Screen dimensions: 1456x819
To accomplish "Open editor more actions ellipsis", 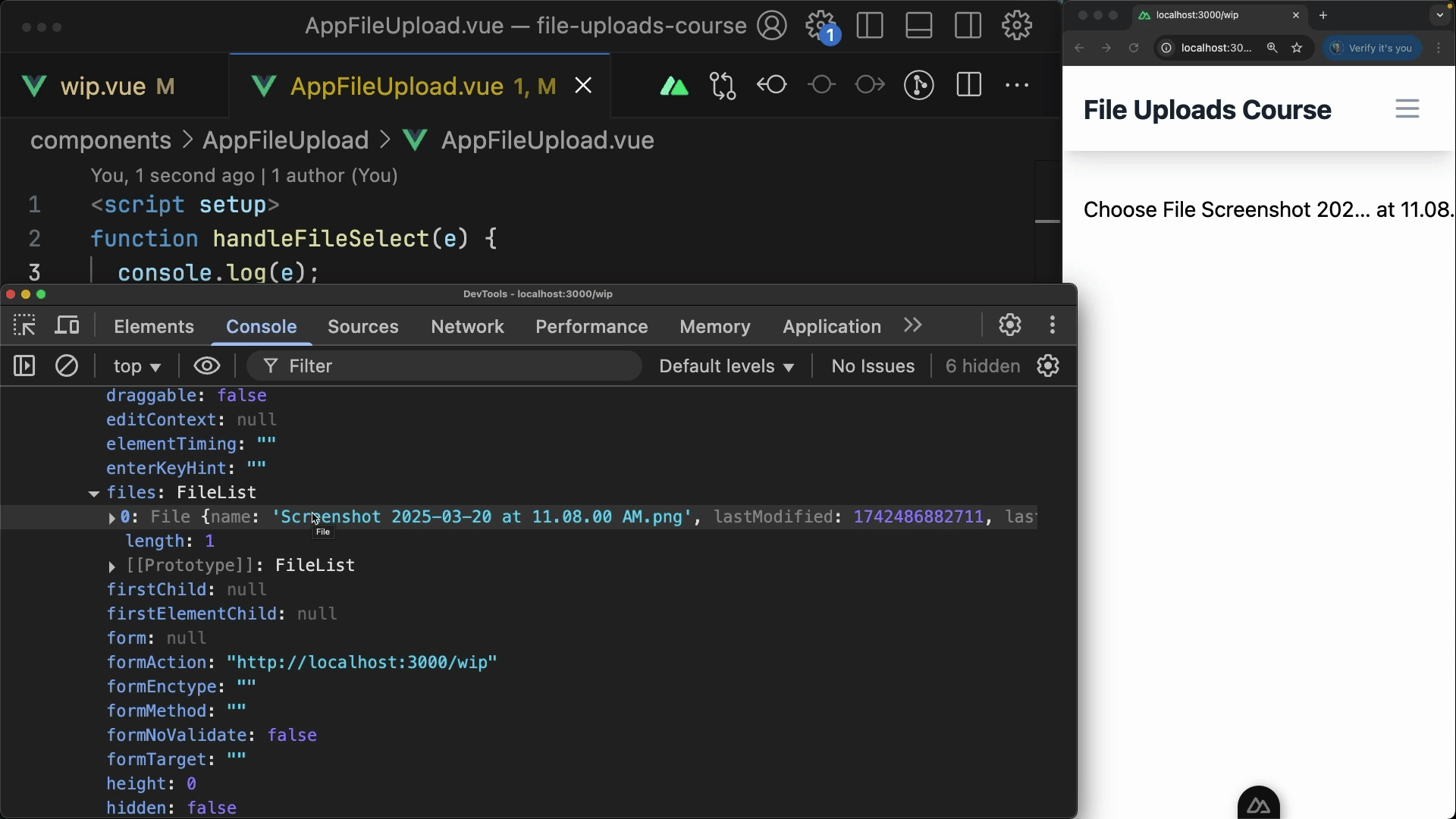I will point(1017,86).
